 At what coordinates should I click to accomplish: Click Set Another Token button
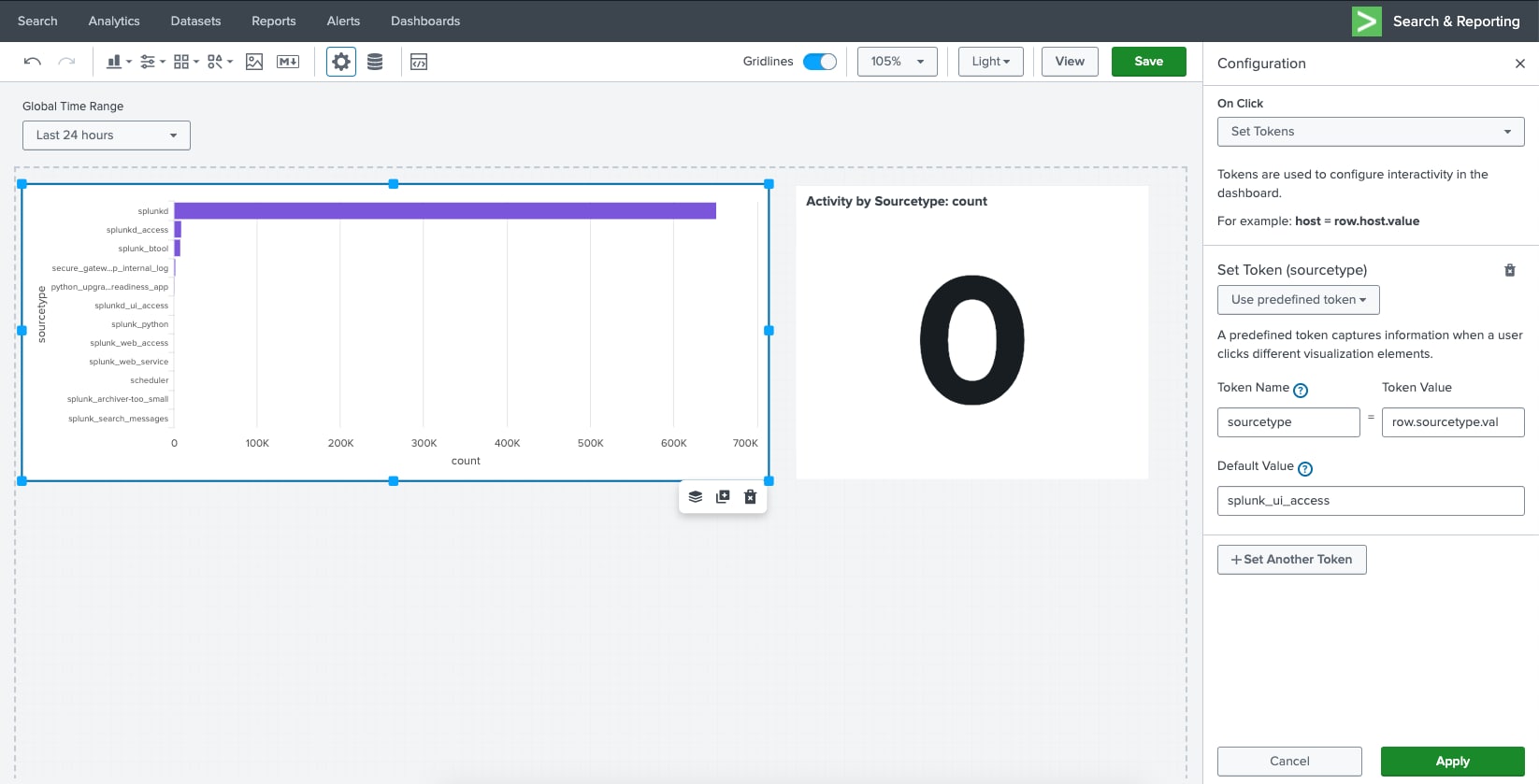(x=1292, y=560)
